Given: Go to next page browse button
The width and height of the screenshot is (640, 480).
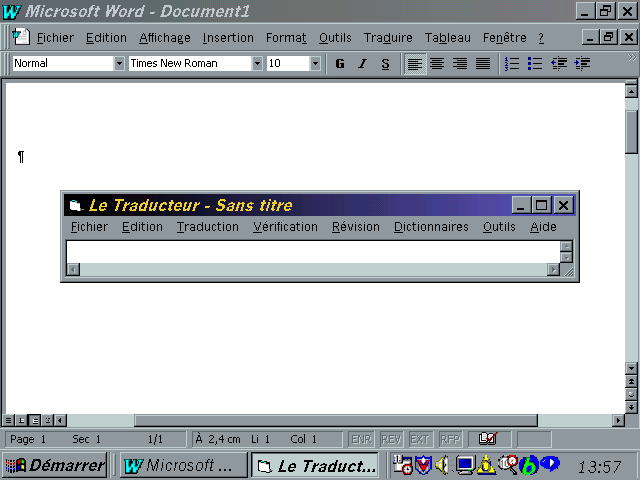Looking at the screenshot, I should pyautogui.click(x=631, y=407).
